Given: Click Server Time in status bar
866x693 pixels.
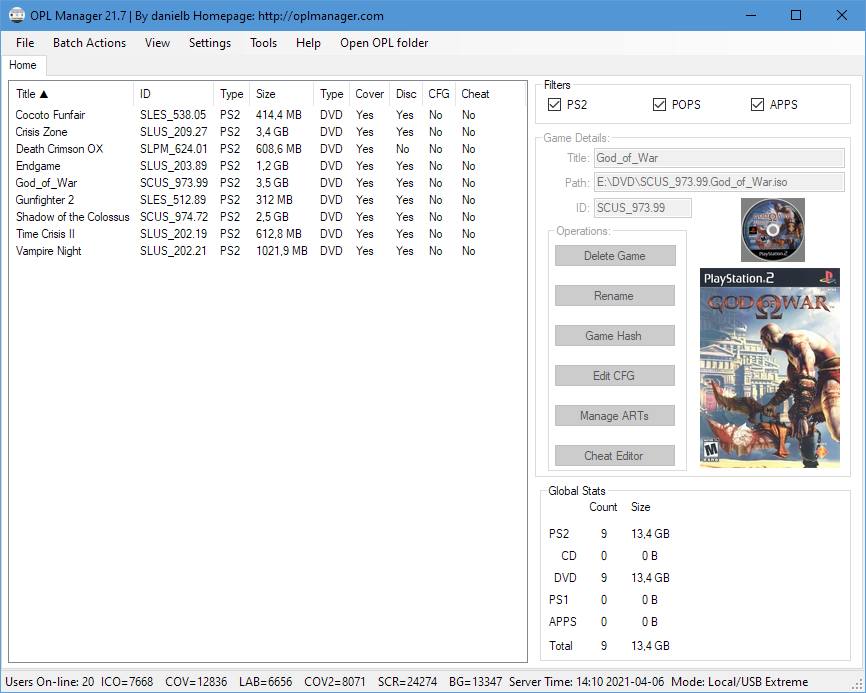Looking at the screenshot, I should pyautogui.click(x=587, y=682).
